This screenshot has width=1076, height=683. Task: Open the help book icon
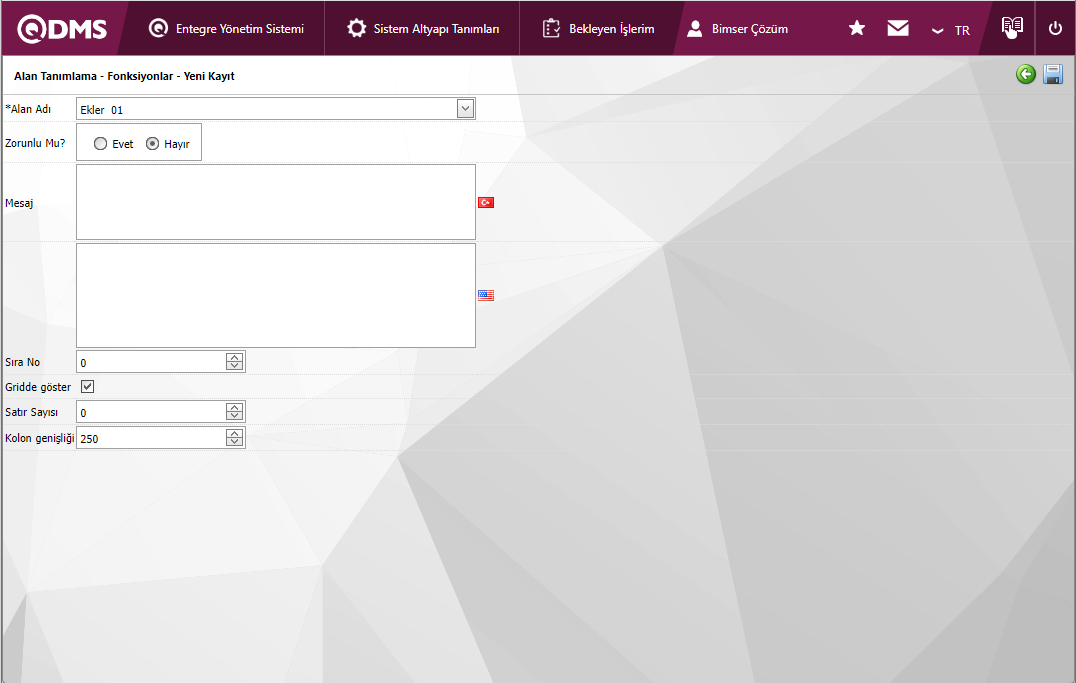(x=1012, y=27)
